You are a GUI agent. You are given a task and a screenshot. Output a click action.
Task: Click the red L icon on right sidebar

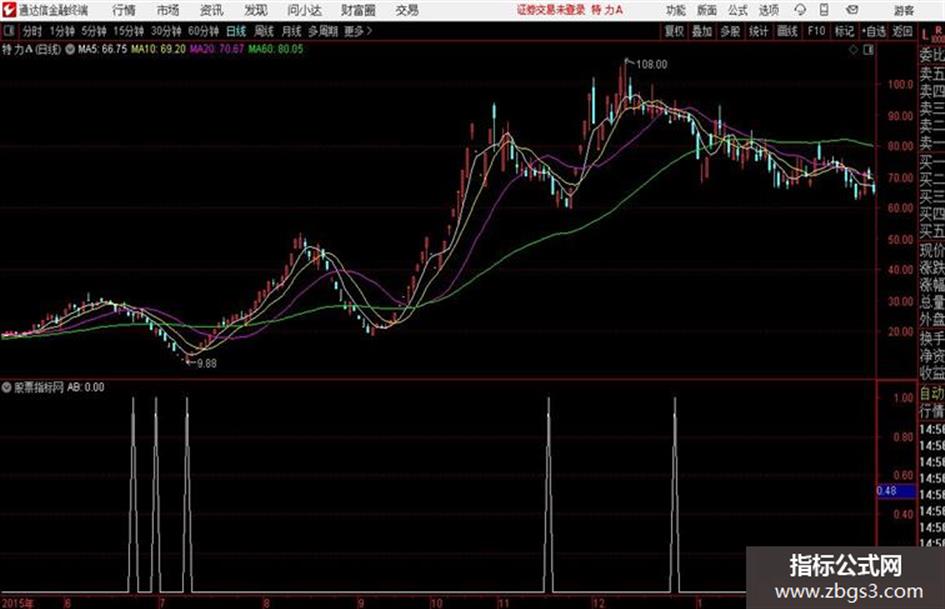(925, 35)
